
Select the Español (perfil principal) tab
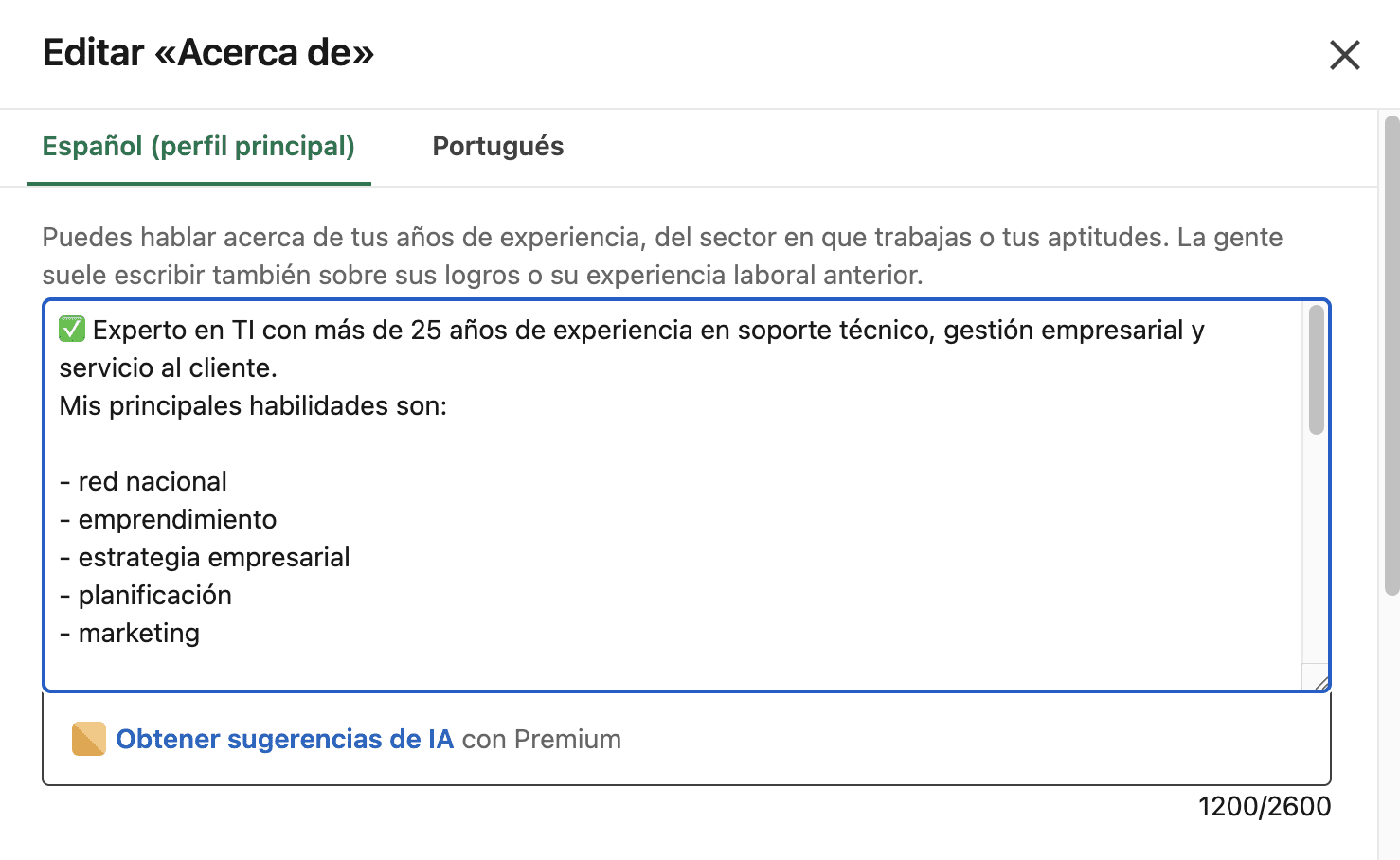tap(199, 147)
